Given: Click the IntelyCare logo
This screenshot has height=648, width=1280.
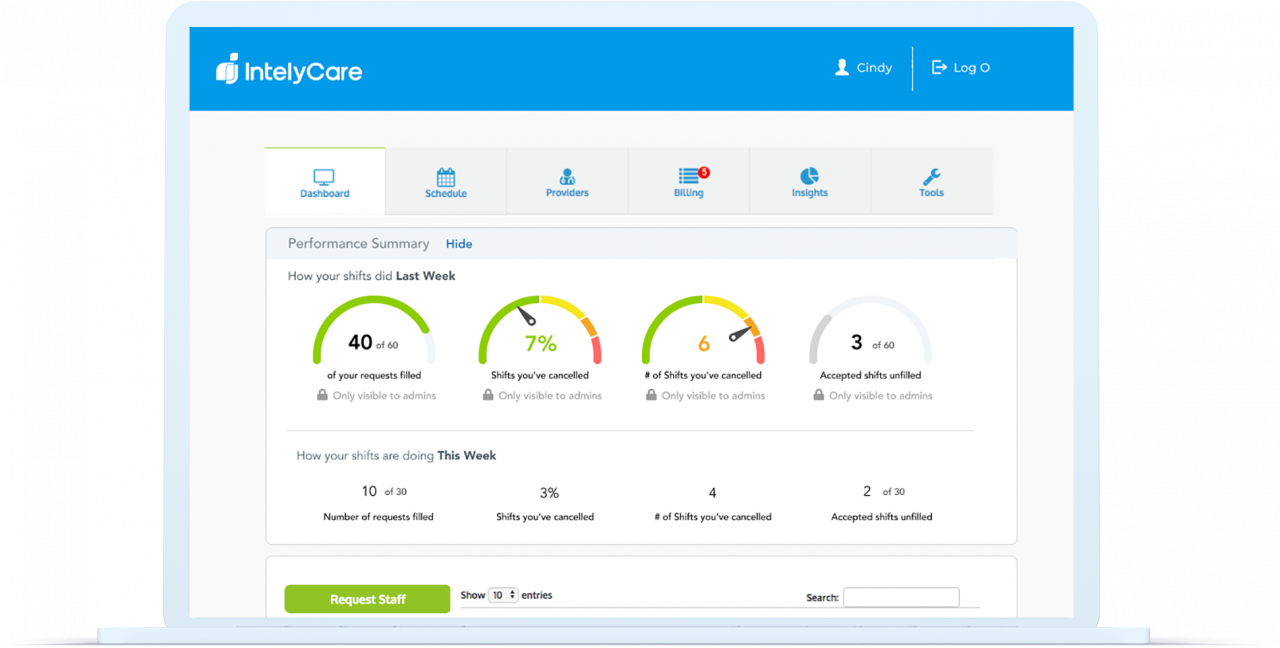Looking at the screenshot, I should 289,71.
